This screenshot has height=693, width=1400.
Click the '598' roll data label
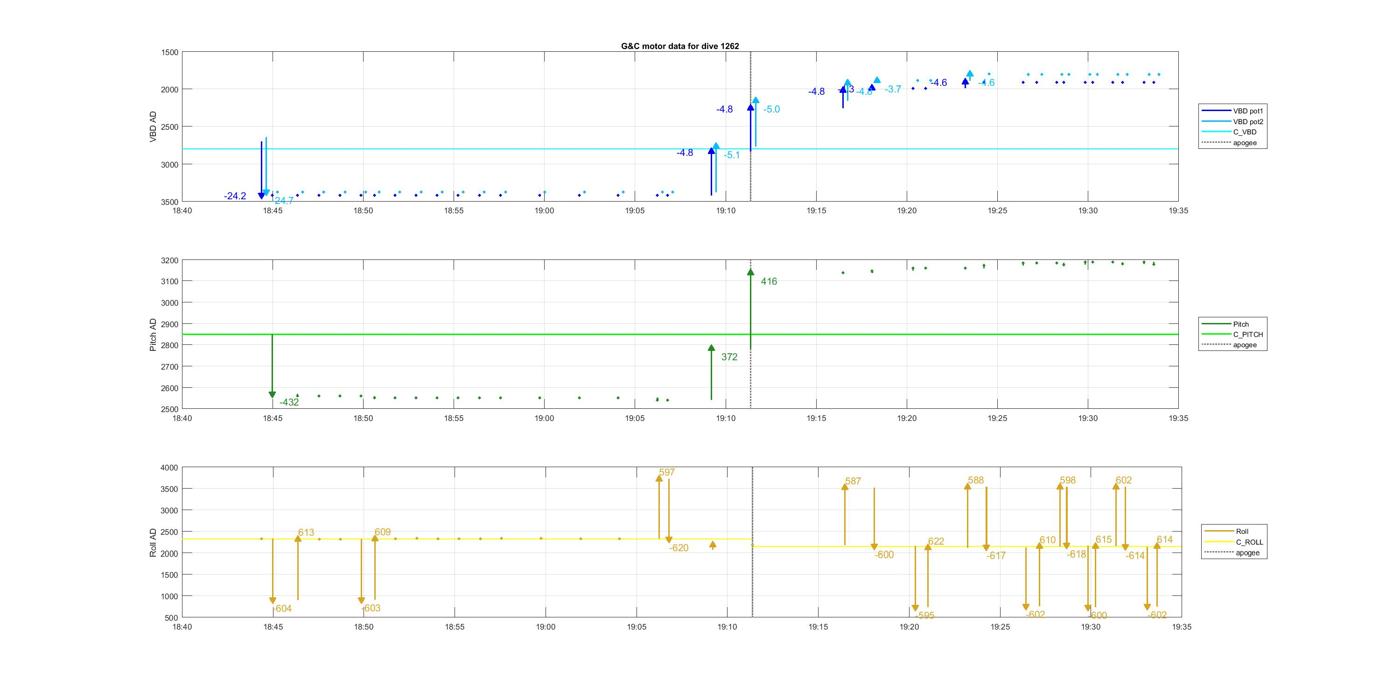pyautogui.click(x=1068, y=480)
